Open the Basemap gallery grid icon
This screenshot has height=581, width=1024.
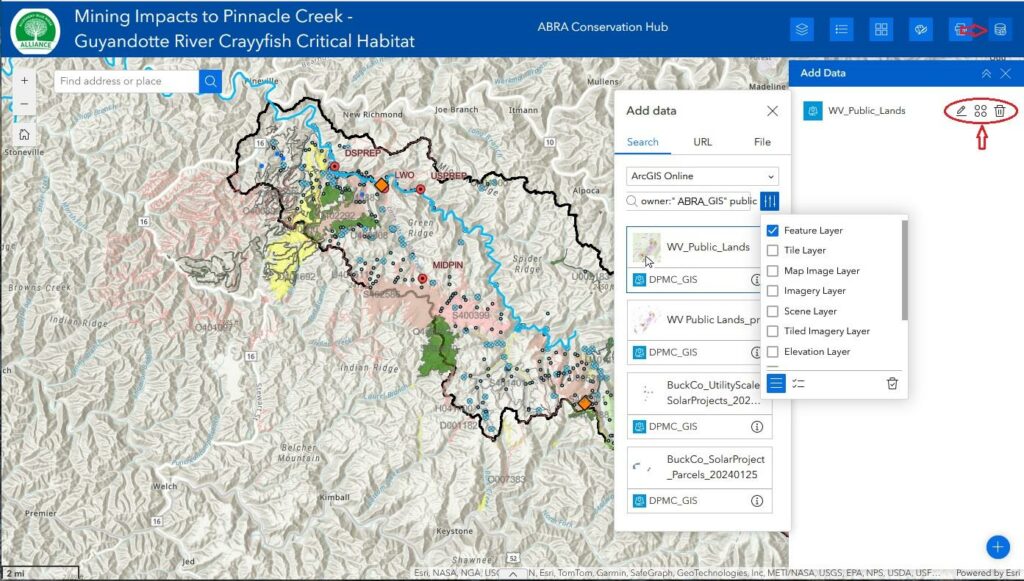(881, 29)
